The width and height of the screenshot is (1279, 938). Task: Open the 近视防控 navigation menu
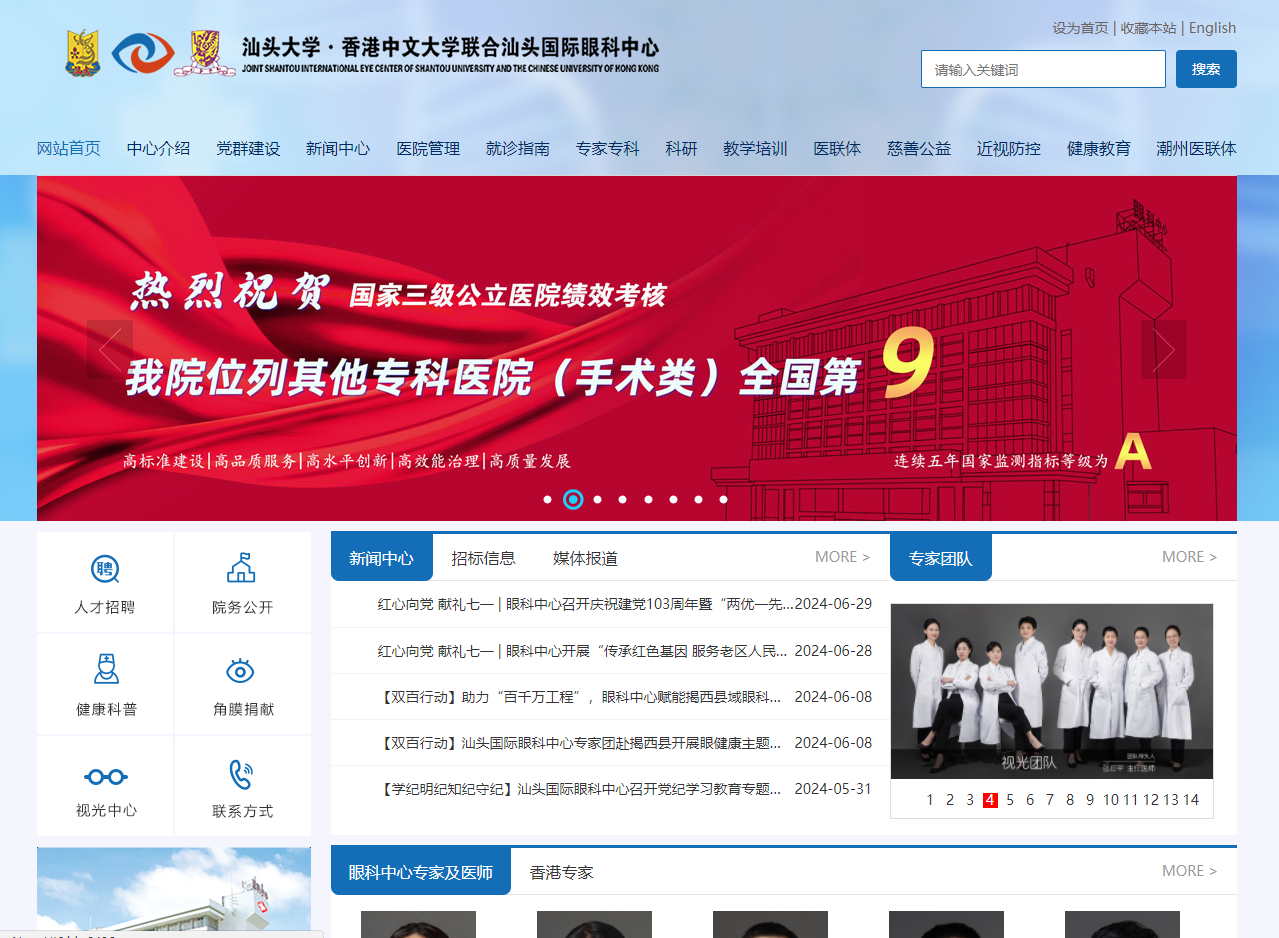tap(1009, 149)
